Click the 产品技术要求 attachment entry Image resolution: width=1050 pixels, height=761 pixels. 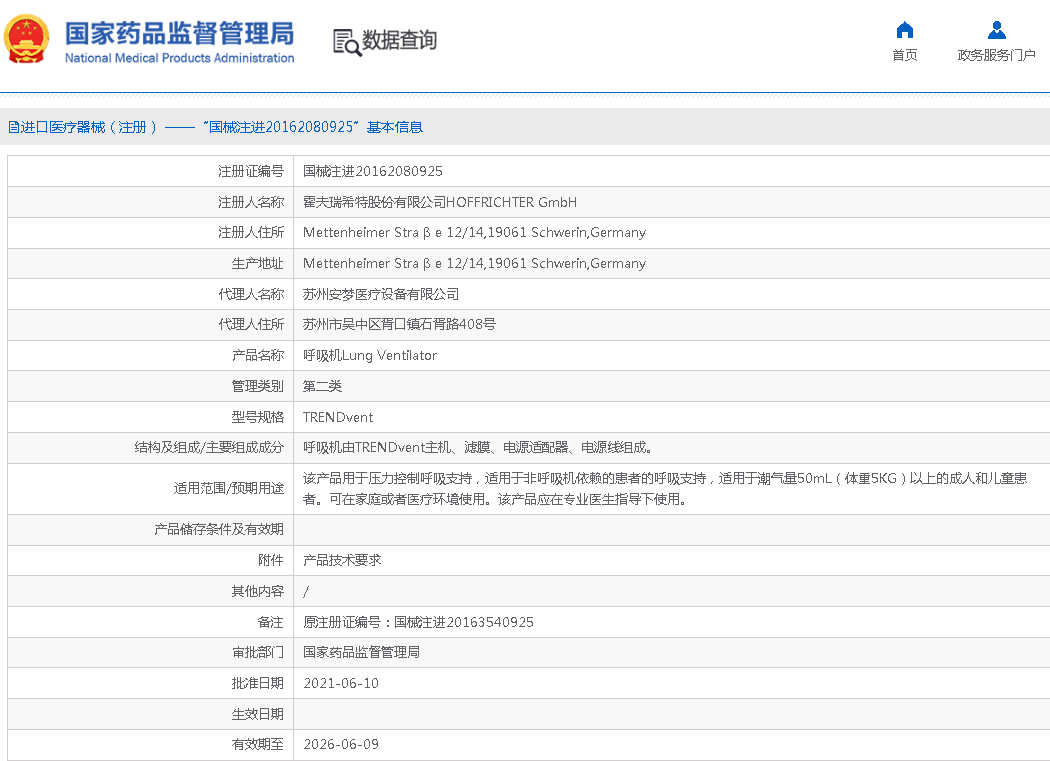click(342, 561)
